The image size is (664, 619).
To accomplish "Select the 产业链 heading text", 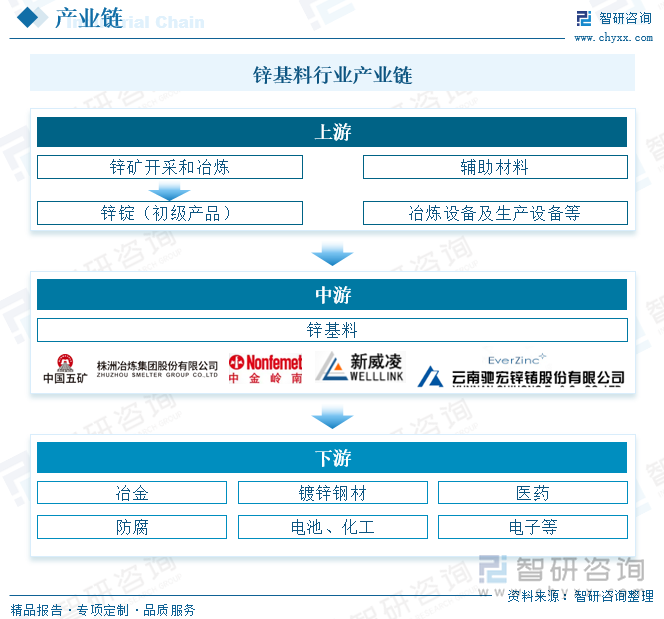I will pos(89,18).
